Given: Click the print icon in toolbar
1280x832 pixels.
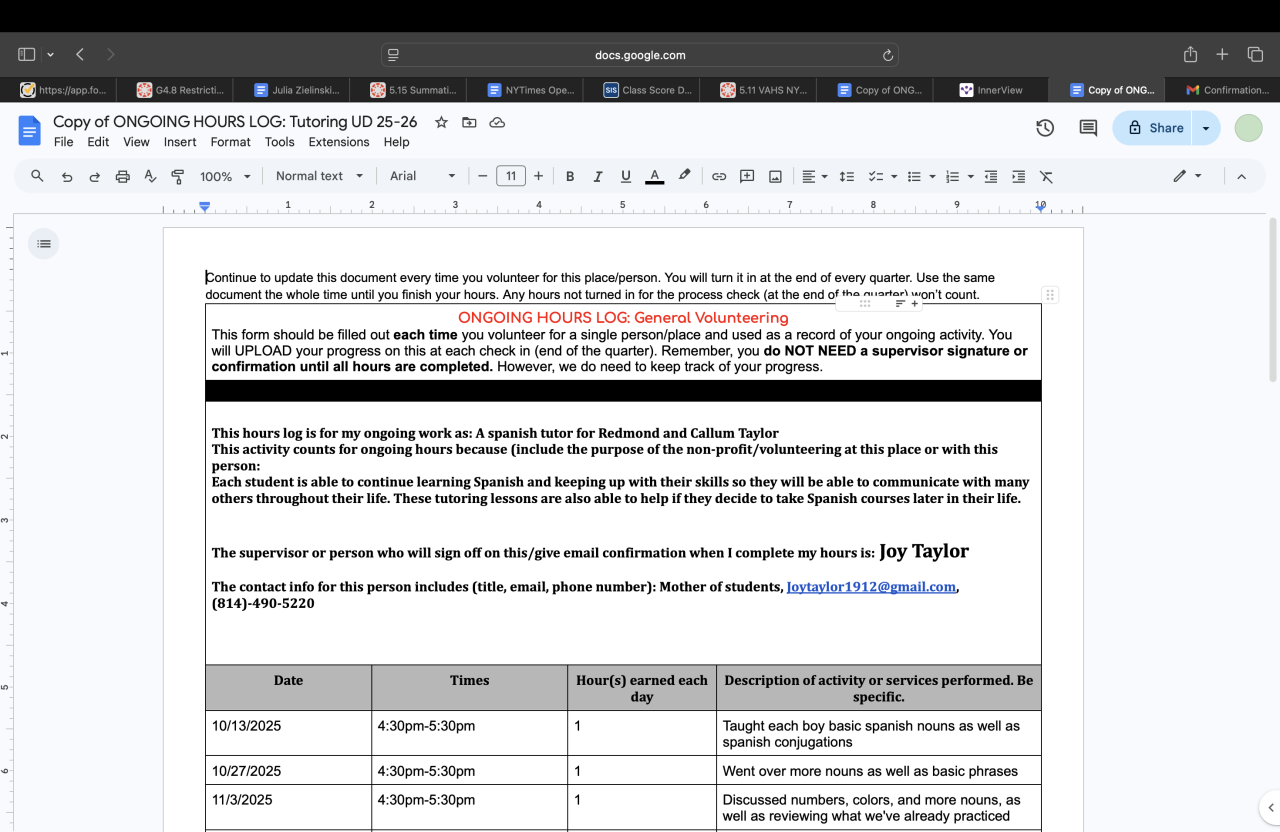Looking at the screenshot, I should click(x=122, y=176).
